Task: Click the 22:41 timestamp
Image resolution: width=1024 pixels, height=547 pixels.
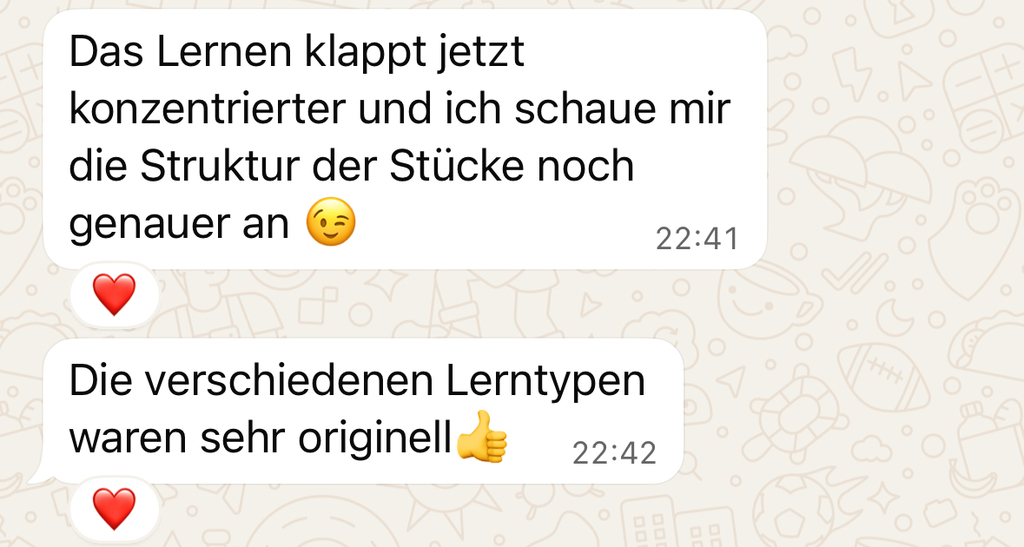Action: click(697, 239)
